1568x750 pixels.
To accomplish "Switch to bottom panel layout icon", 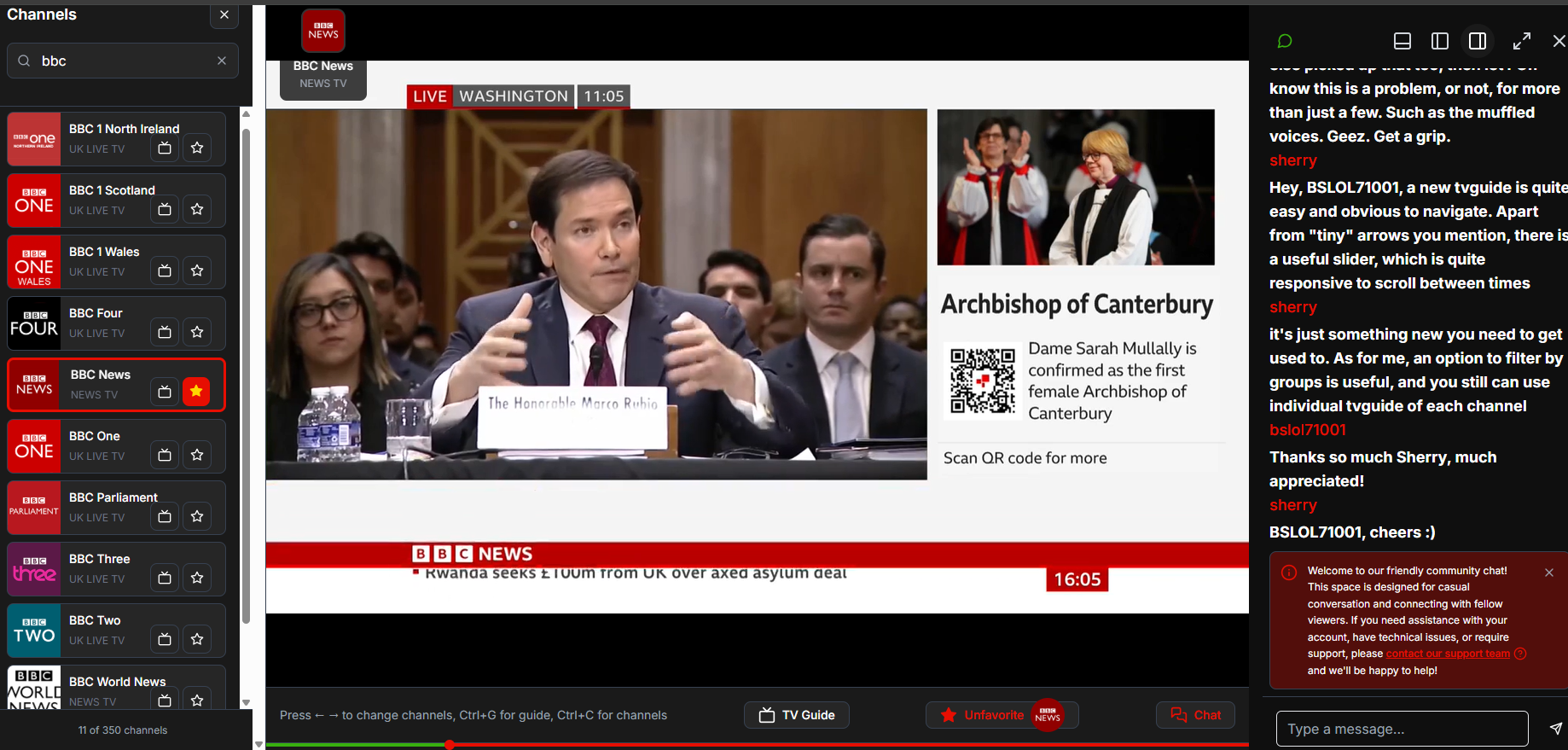I will (x=1402, y=41).
